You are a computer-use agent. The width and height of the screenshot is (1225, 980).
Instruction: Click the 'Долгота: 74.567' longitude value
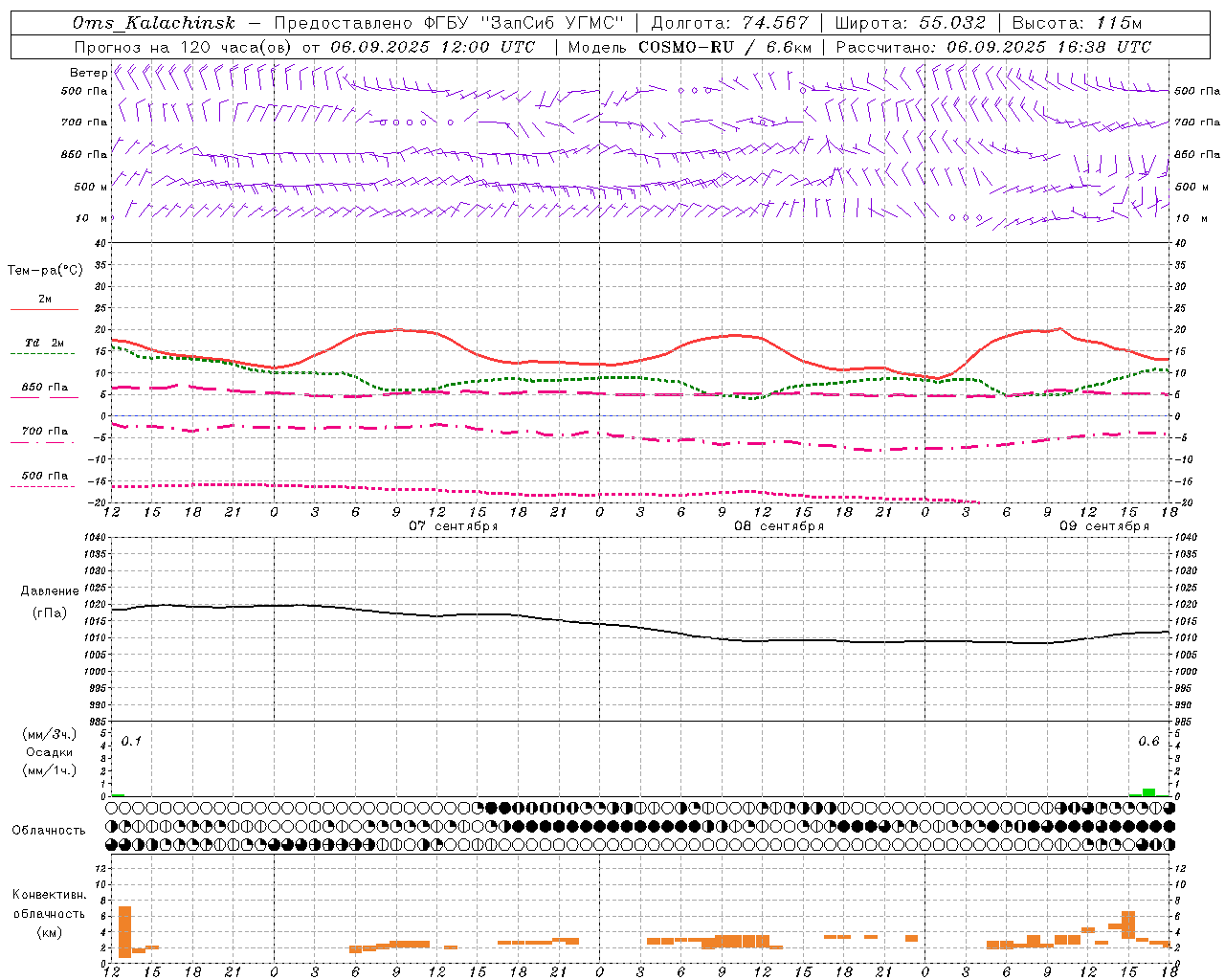click(730, 23)
